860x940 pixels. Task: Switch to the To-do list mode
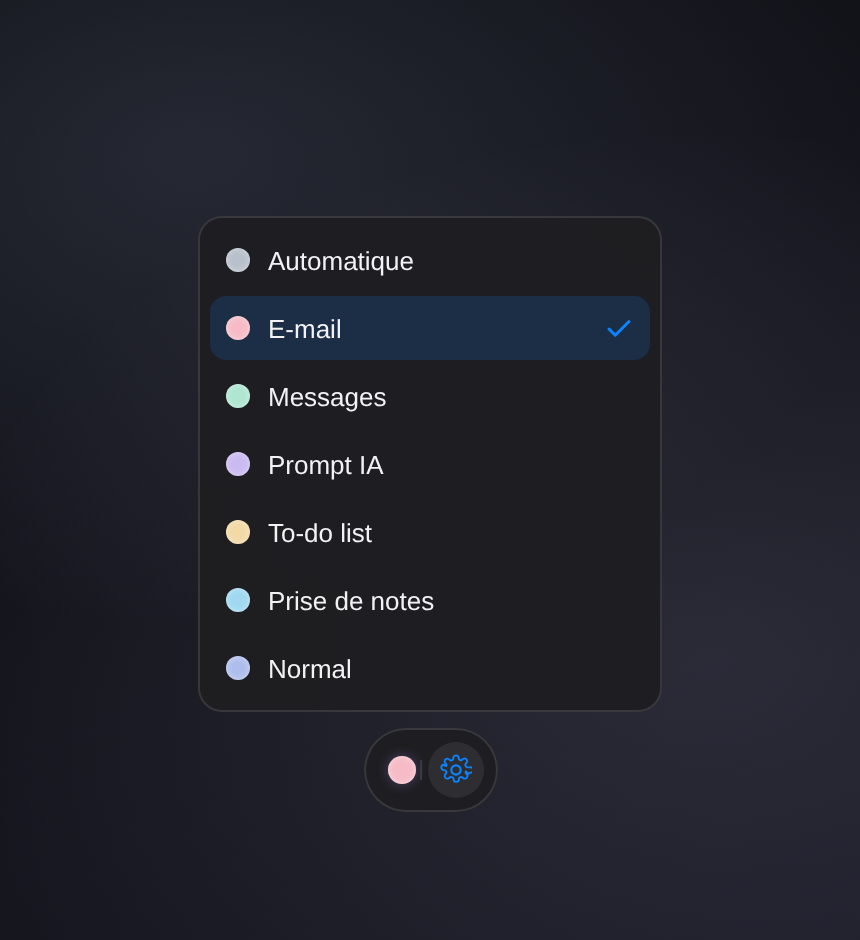coord(430,532)
